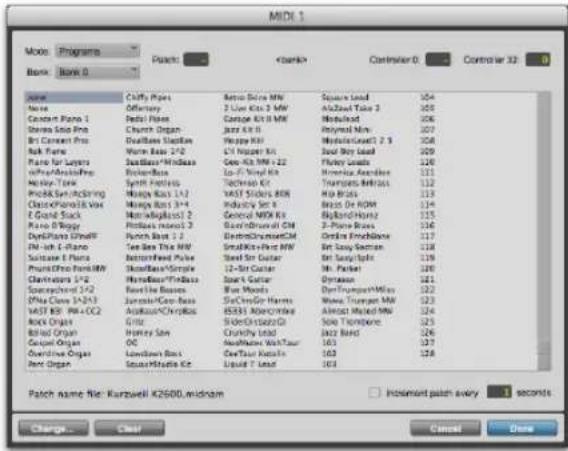Select patch number 113

click(427, 194)
